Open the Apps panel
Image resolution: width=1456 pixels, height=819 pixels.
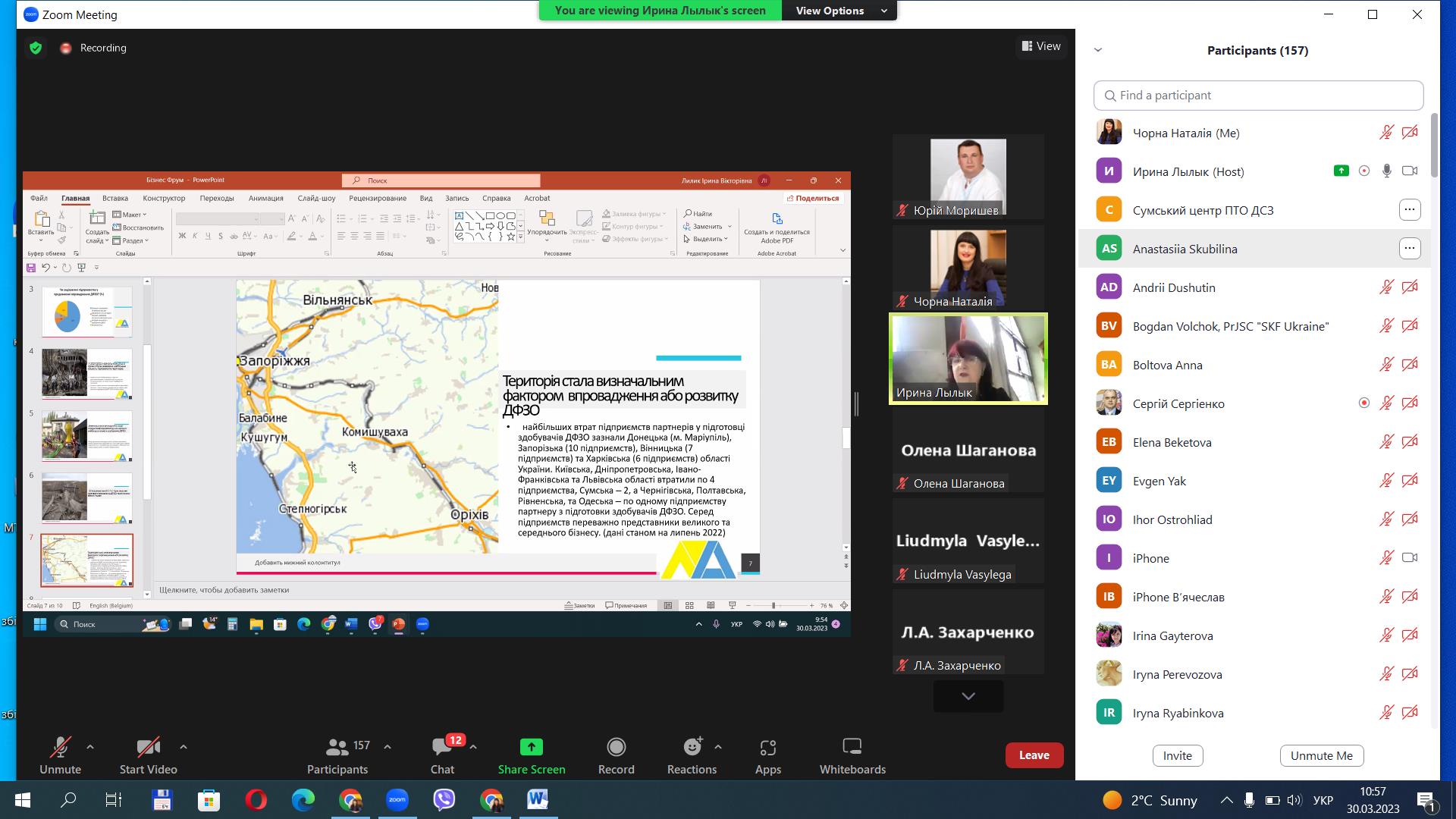tap(767, 755)
